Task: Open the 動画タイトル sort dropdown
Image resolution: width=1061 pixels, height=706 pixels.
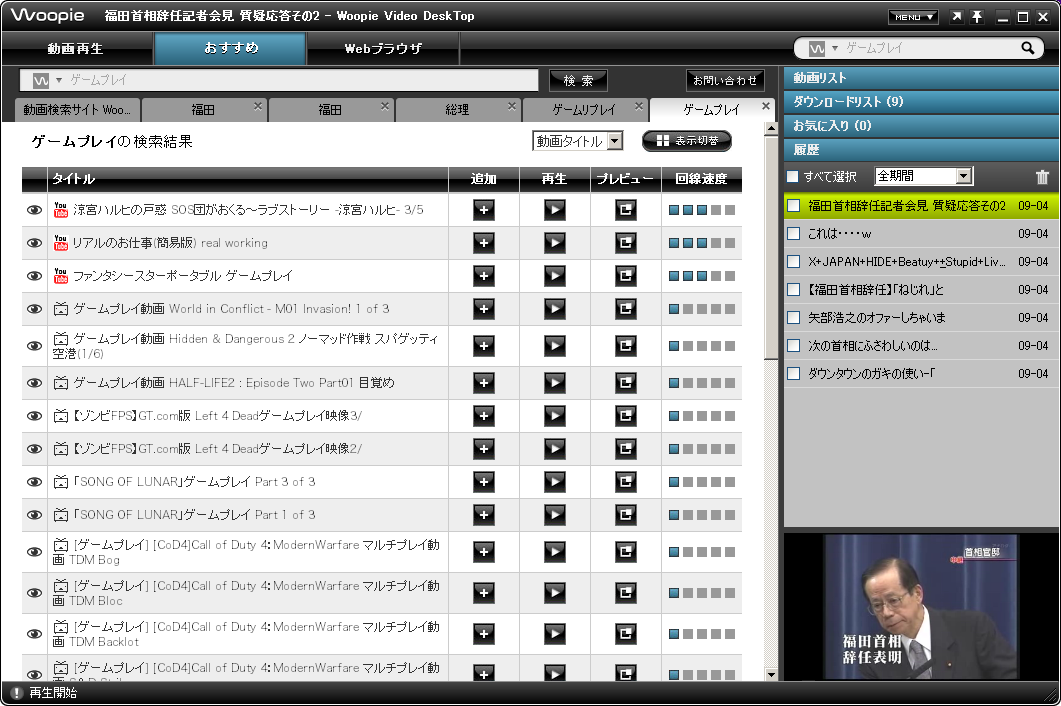Action: [577, 141]
